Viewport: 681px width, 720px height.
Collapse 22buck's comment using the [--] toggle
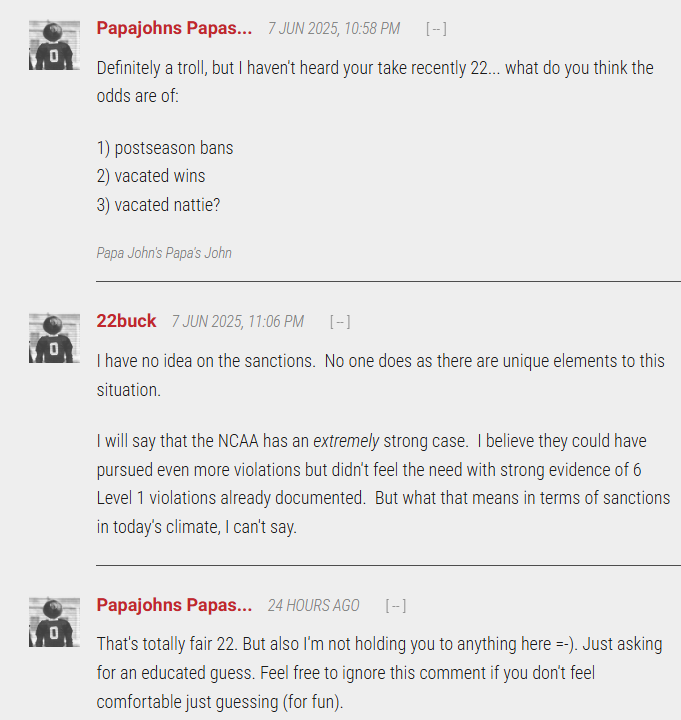tap(340, 322)
